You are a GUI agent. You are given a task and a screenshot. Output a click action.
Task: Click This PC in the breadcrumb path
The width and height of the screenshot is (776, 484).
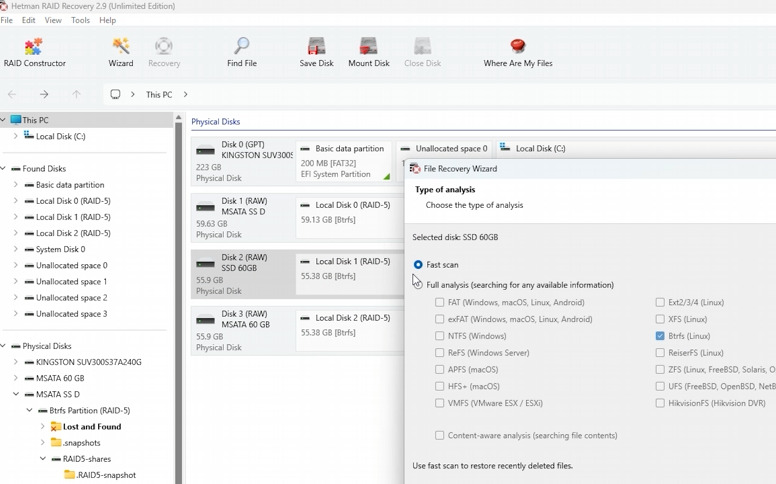click(159, 95)
